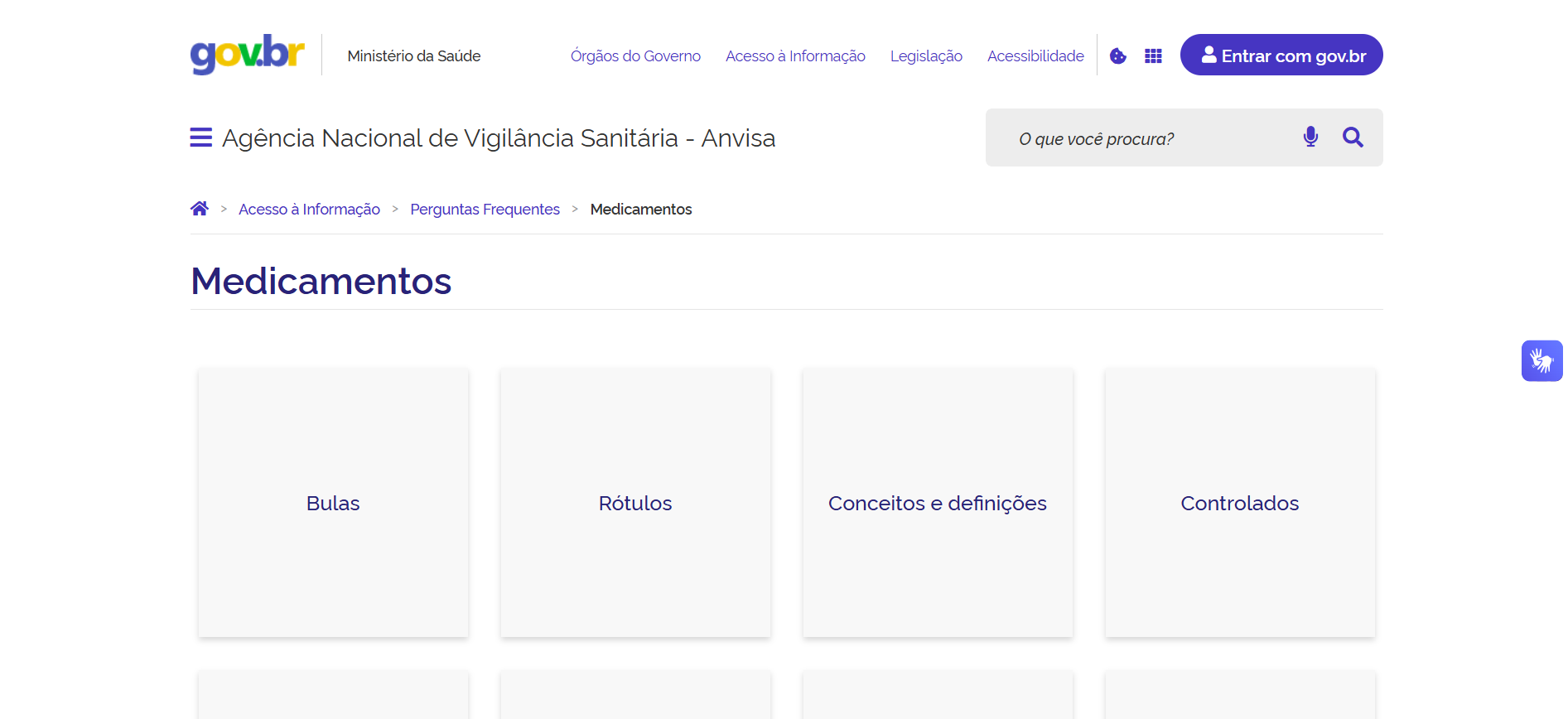Go to Perguntas Frequentes breadcrumb
The height and width of the screenshot is (719, 1568).
pos(485,210)
